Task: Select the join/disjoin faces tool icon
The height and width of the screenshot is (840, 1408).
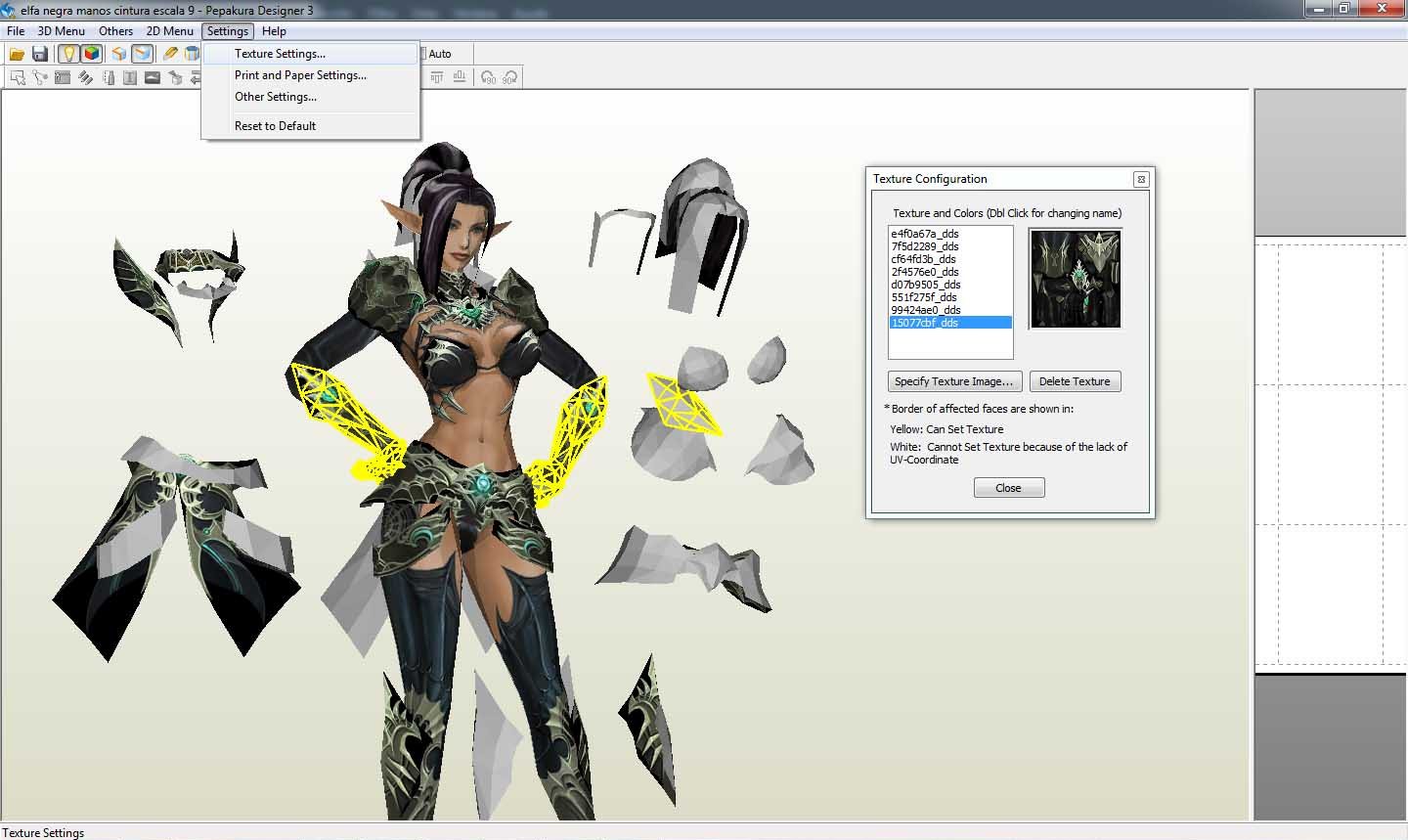Action: 40,77
